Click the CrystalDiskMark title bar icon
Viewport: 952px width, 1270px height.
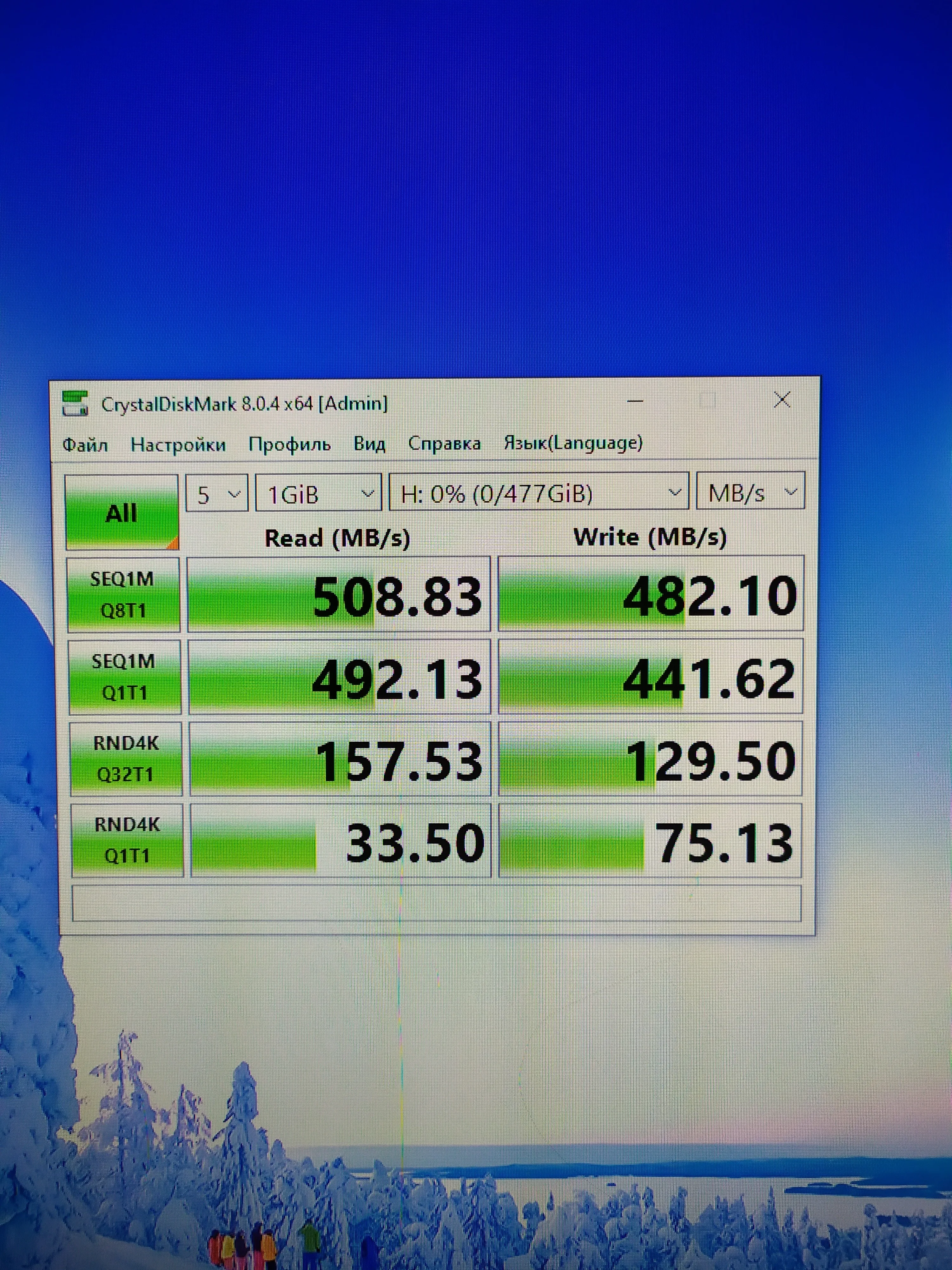[75, 404]
